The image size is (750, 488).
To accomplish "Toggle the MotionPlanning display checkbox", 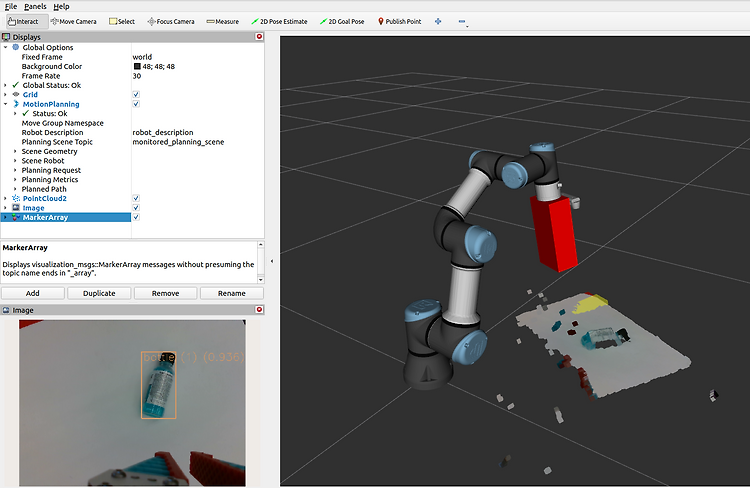I will click(136, 104).
